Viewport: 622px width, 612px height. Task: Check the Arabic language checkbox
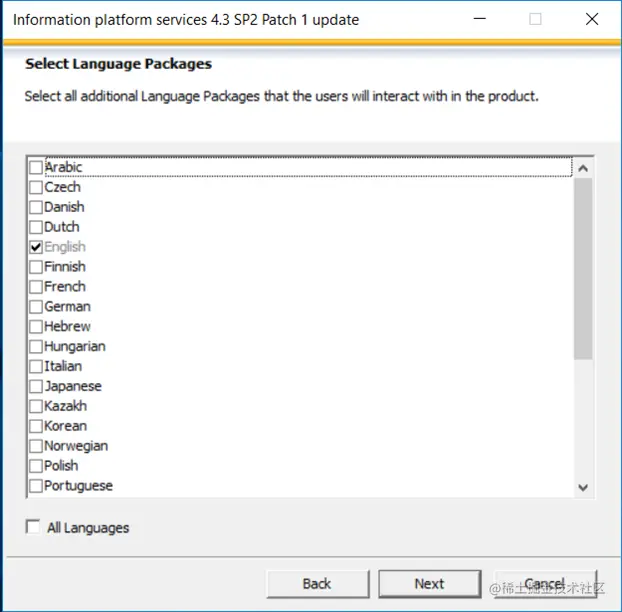(x=36, y=167)
